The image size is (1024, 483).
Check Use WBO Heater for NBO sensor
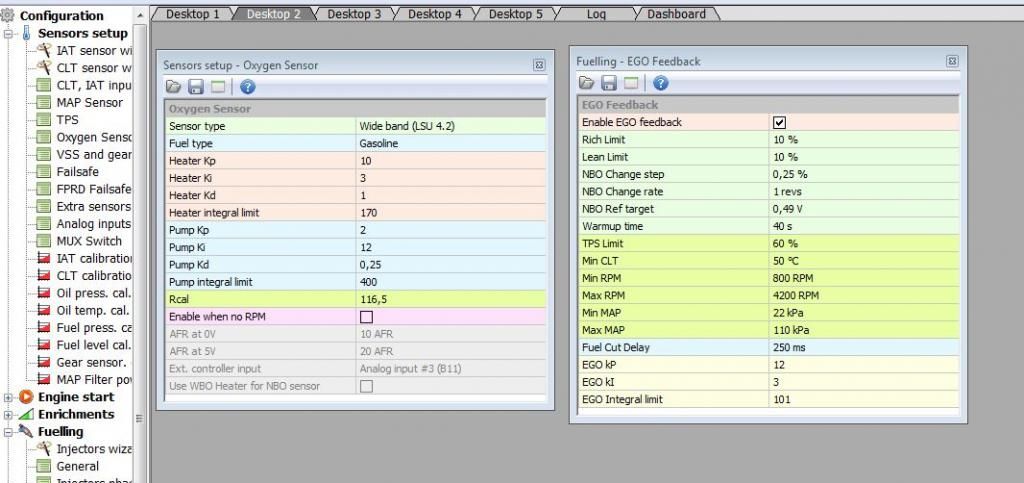pos(366,386)
